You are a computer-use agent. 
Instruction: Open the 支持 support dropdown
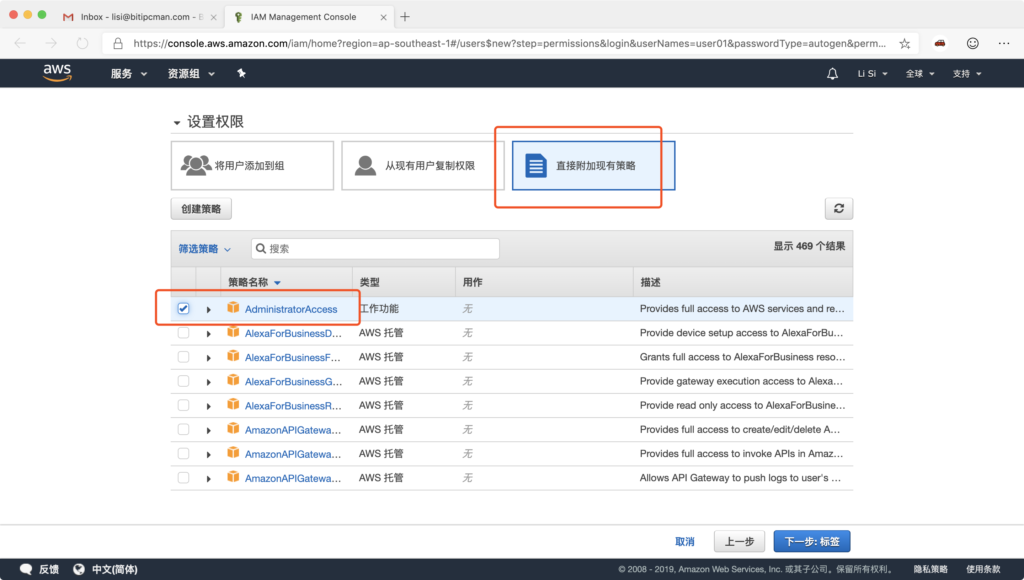pos(967,74)
